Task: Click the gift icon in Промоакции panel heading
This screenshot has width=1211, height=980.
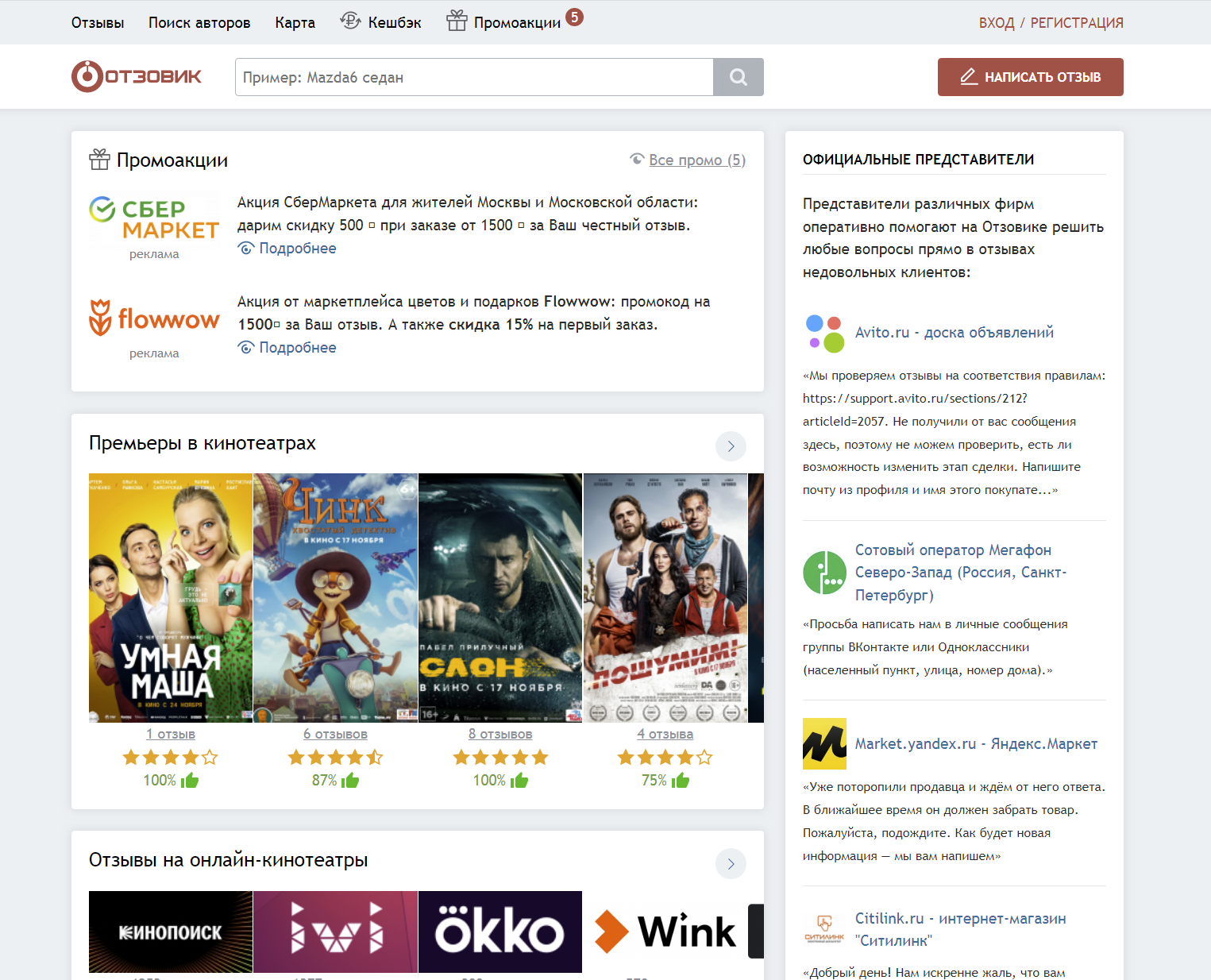Action: (x=99, y=160)
